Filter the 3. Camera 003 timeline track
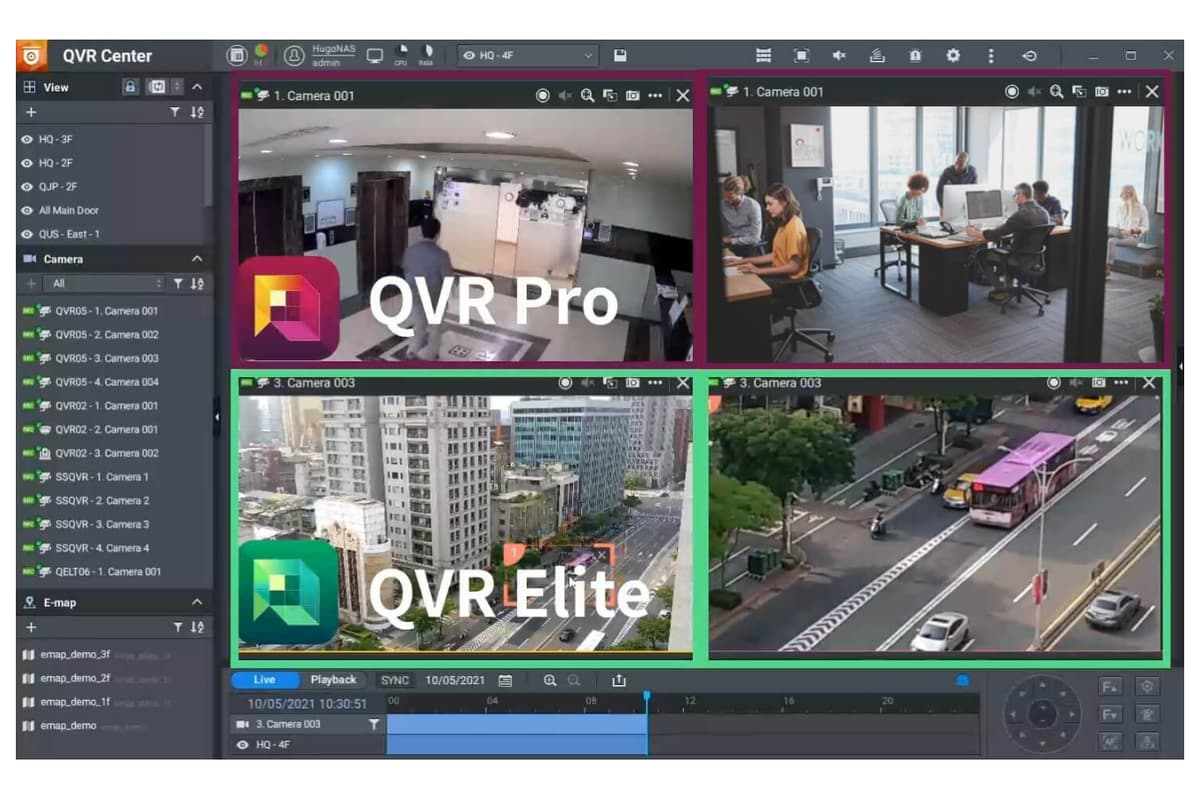1200x800 pixels. click(x=375, y=724)
